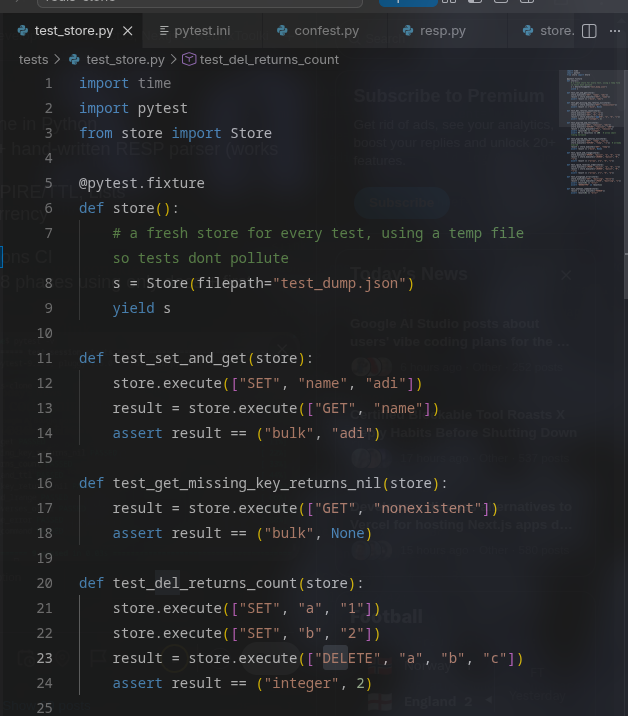Switch to the confest.py tab
Screen dimensions: 628x716
(x=327, y=31)
